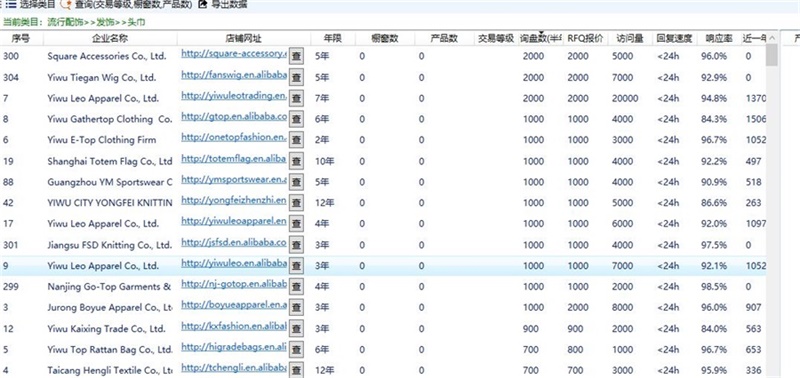Open the gtop.en.alibaba store link
This screenshot has width=800, height=378.
pyautogui.click(x=234, y=117)
